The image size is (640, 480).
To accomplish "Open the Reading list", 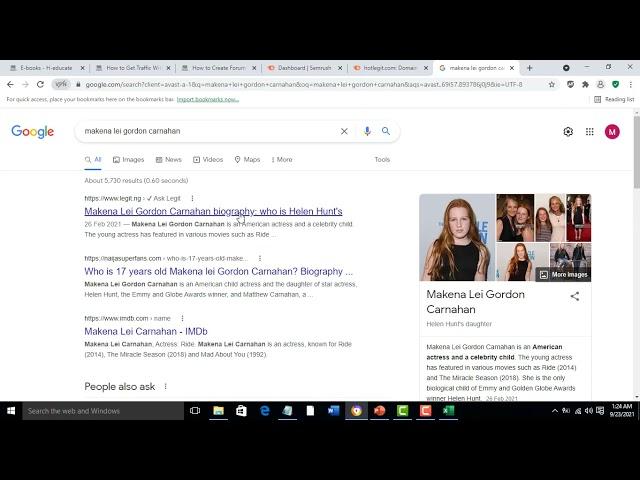I will tap(614, 99).
